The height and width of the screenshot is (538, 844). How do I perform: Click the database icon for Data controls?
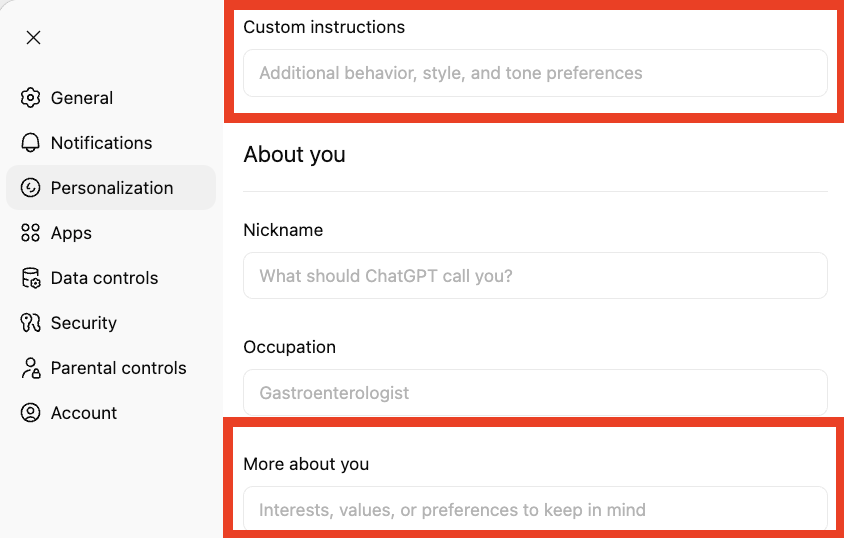(x=31, y=278)
